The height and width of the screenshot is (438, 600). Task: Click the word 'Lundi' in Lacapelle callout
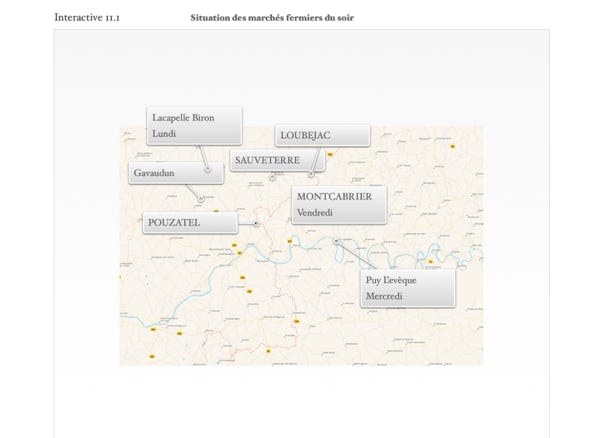point(164,134)
